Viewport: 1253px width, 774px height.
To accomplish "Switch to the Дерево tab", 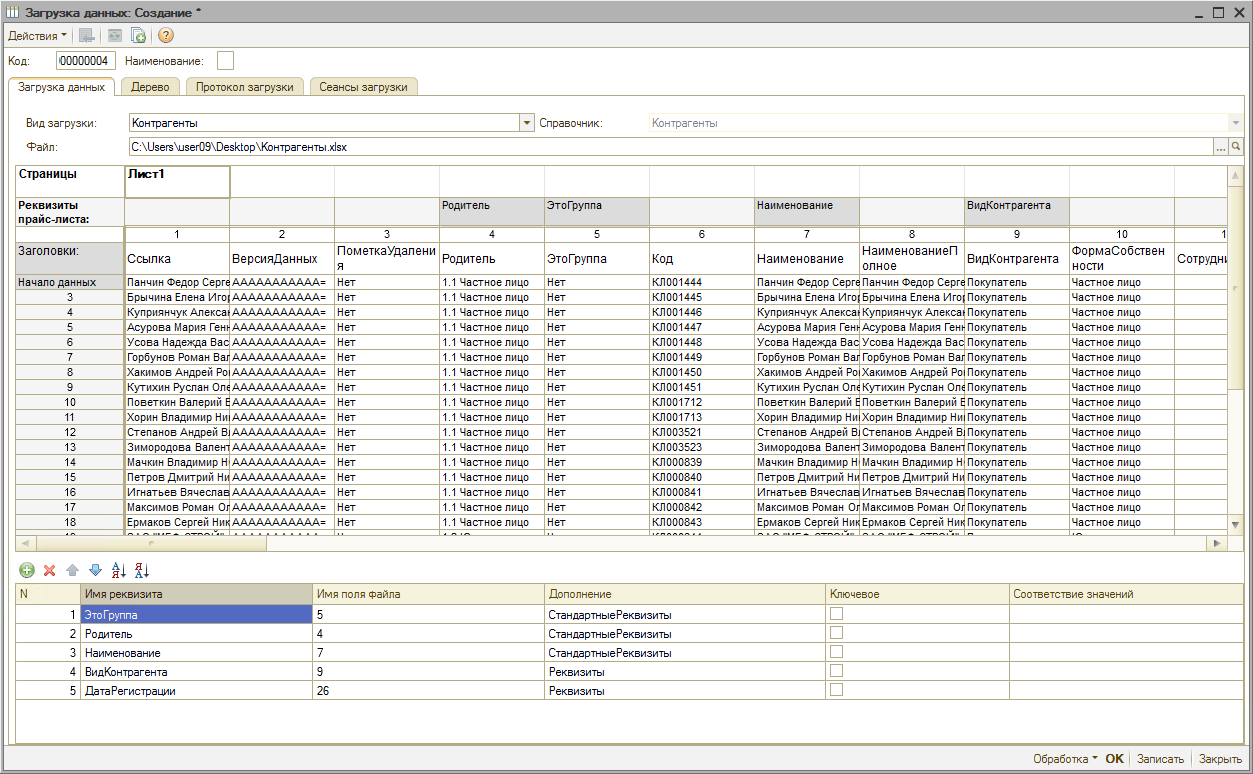I will coord(150,87).
